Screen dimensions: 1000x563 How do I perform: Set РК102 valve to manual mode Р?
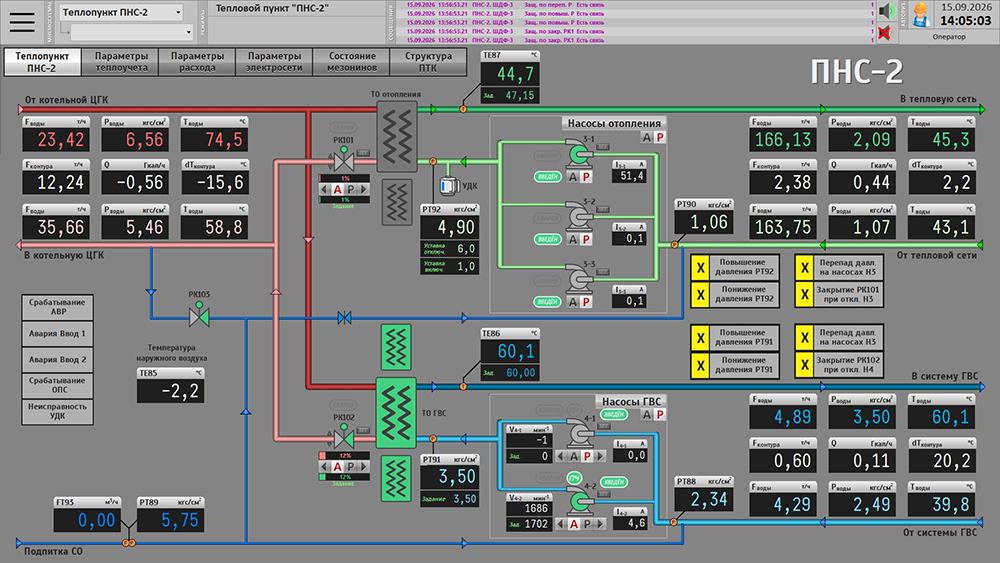coord(350,467)
